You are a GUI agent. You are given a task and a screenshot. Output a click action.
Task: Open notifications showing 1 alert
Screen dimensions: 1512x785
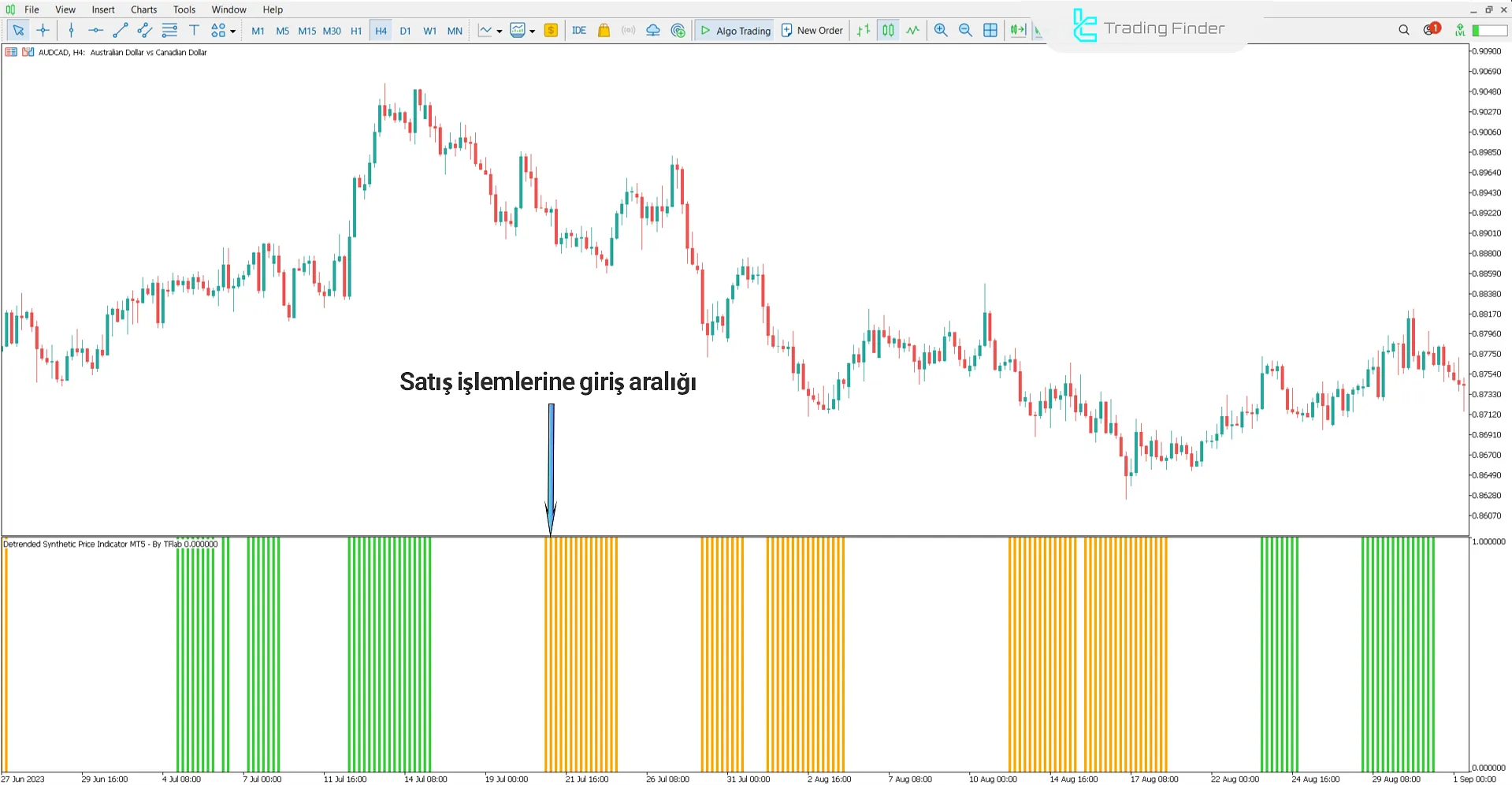click(x=1429, y=29)
